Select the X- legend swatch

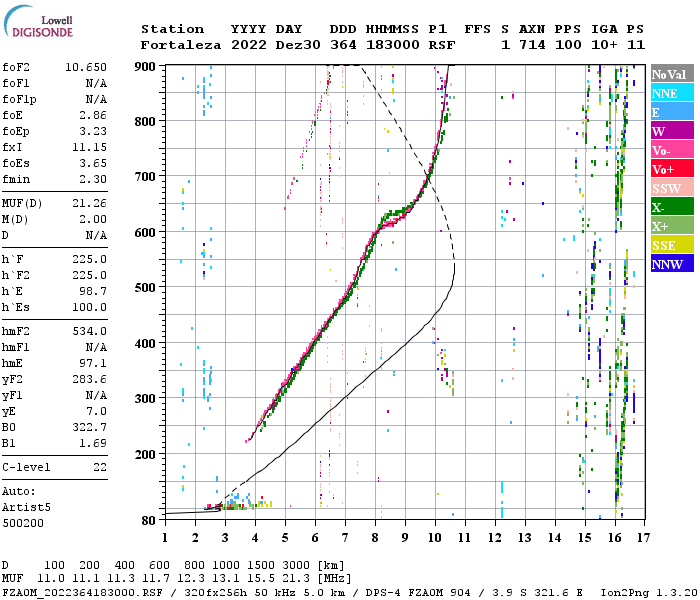pyautogui.click(x=672, y=207)
